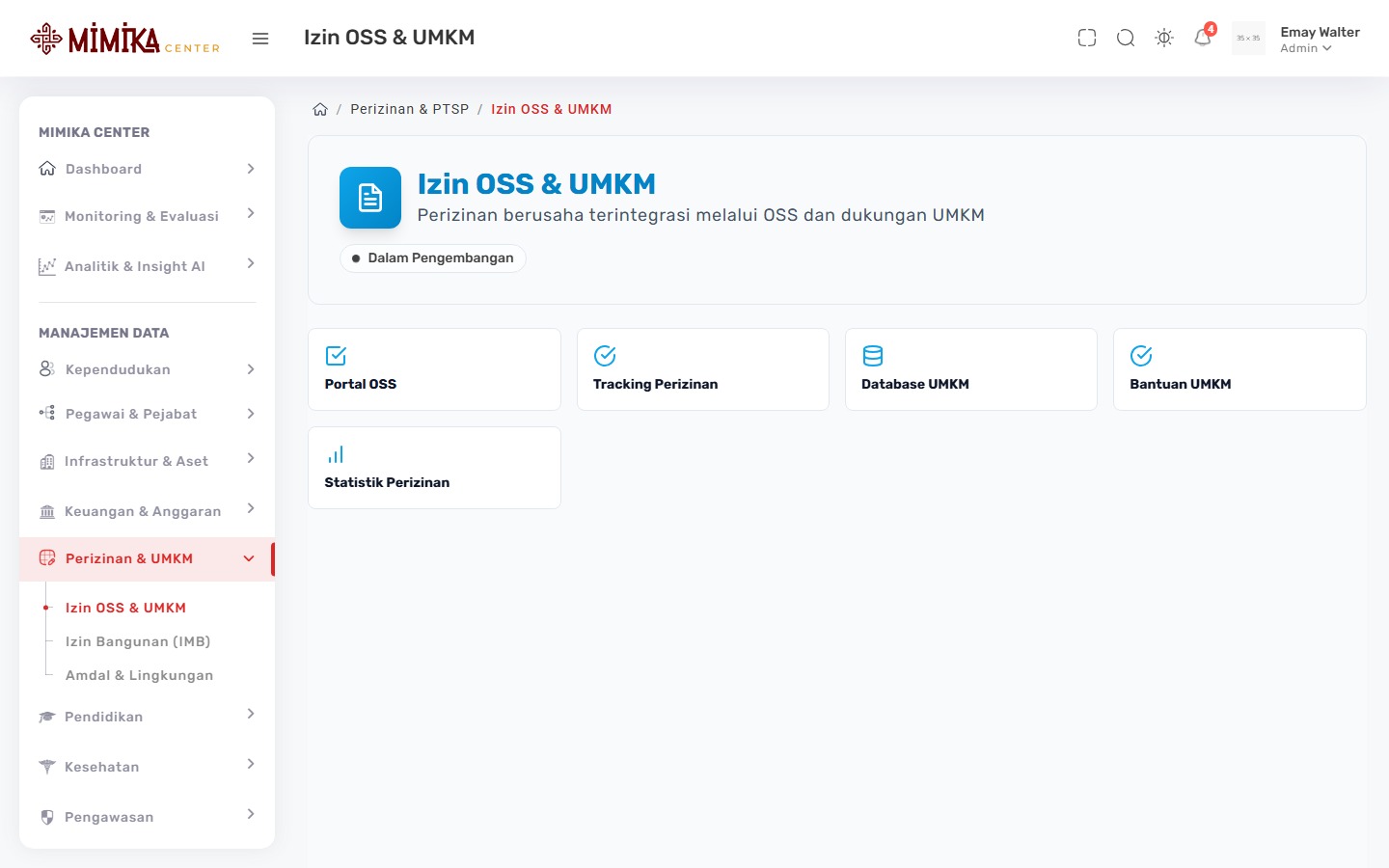Click Izin OSS & UMKM breadcrumb

[551, 109]
